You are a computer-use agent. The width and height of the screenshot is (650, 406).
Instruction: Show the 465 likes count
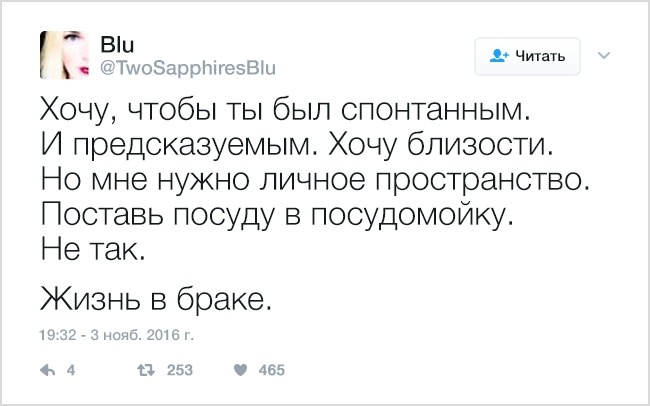pos(272,369)
